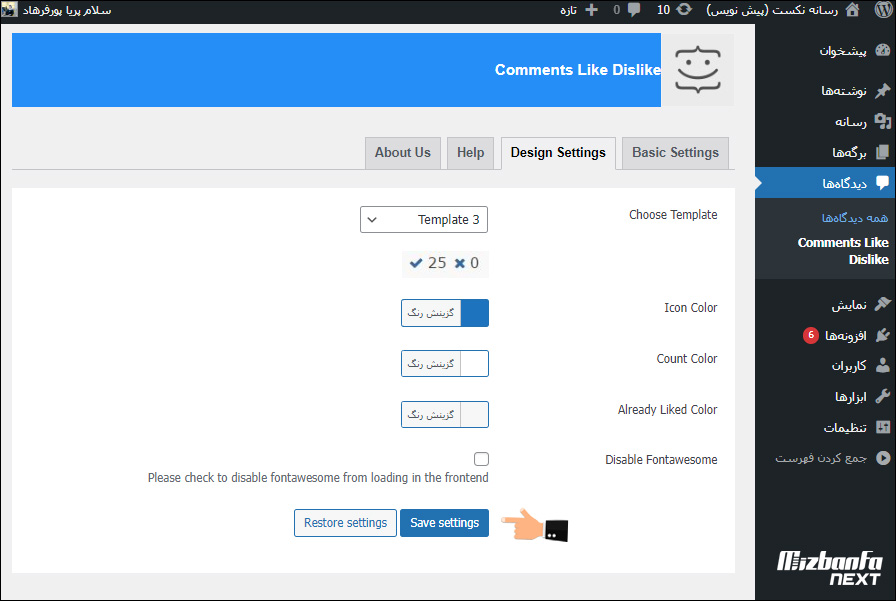
Task: Toggle the Disable Fontawesome checkbox
Action: pos(481,459)
